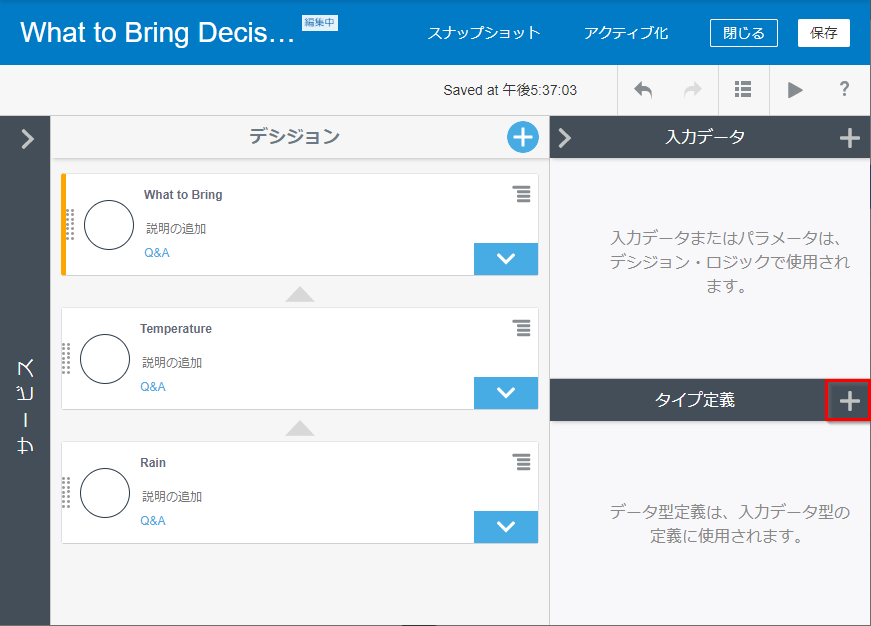This screenshot has height=626, width=871.
Task: Open menu icon on Temperature card
Action: 521,327
